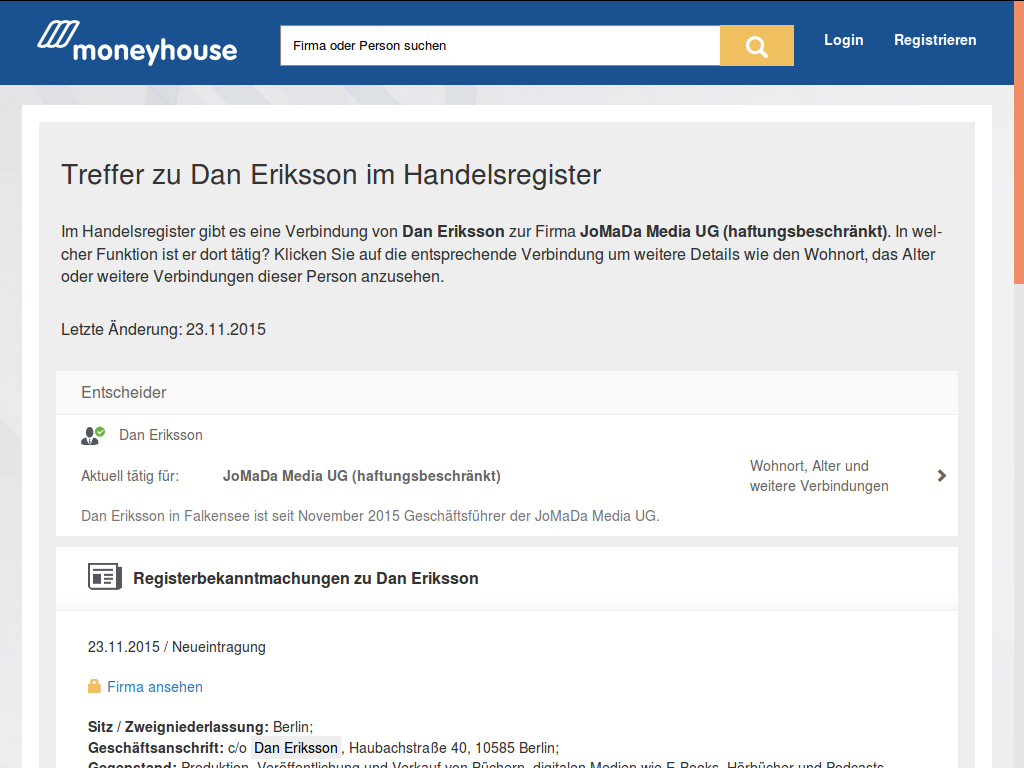Open the Login page
Screen dimensions: 1024x768
pos(843,40)
